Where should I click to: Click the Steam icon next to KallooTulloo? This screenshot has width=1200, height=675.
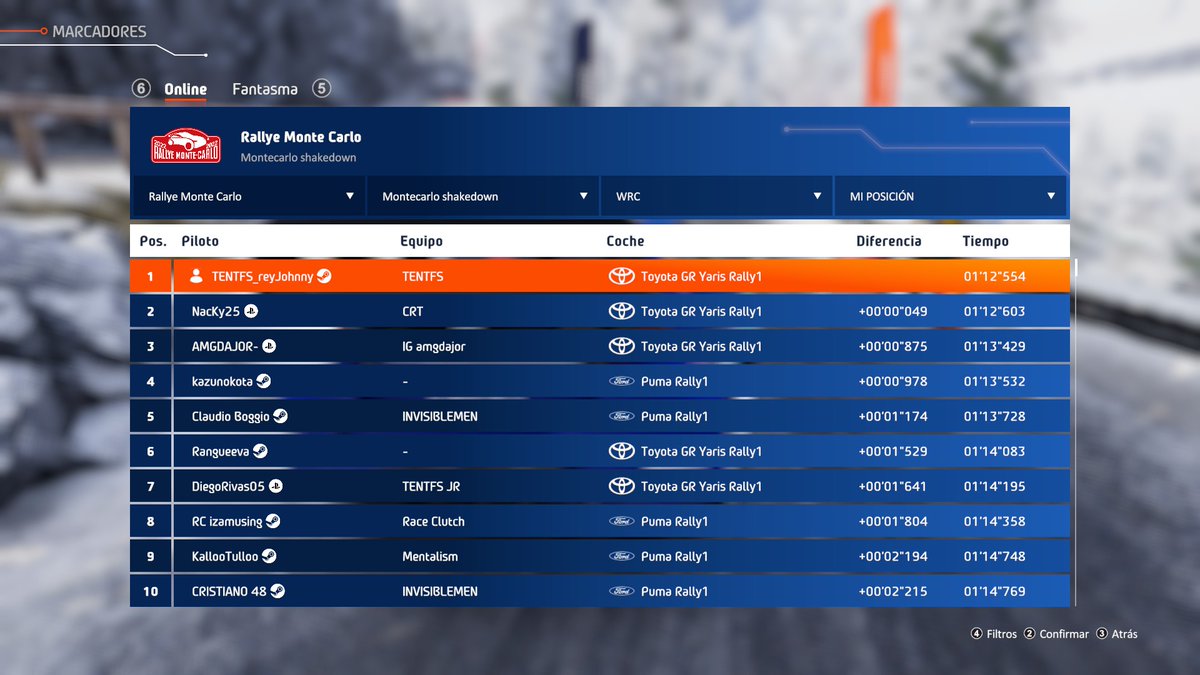[x=269, y=556]
